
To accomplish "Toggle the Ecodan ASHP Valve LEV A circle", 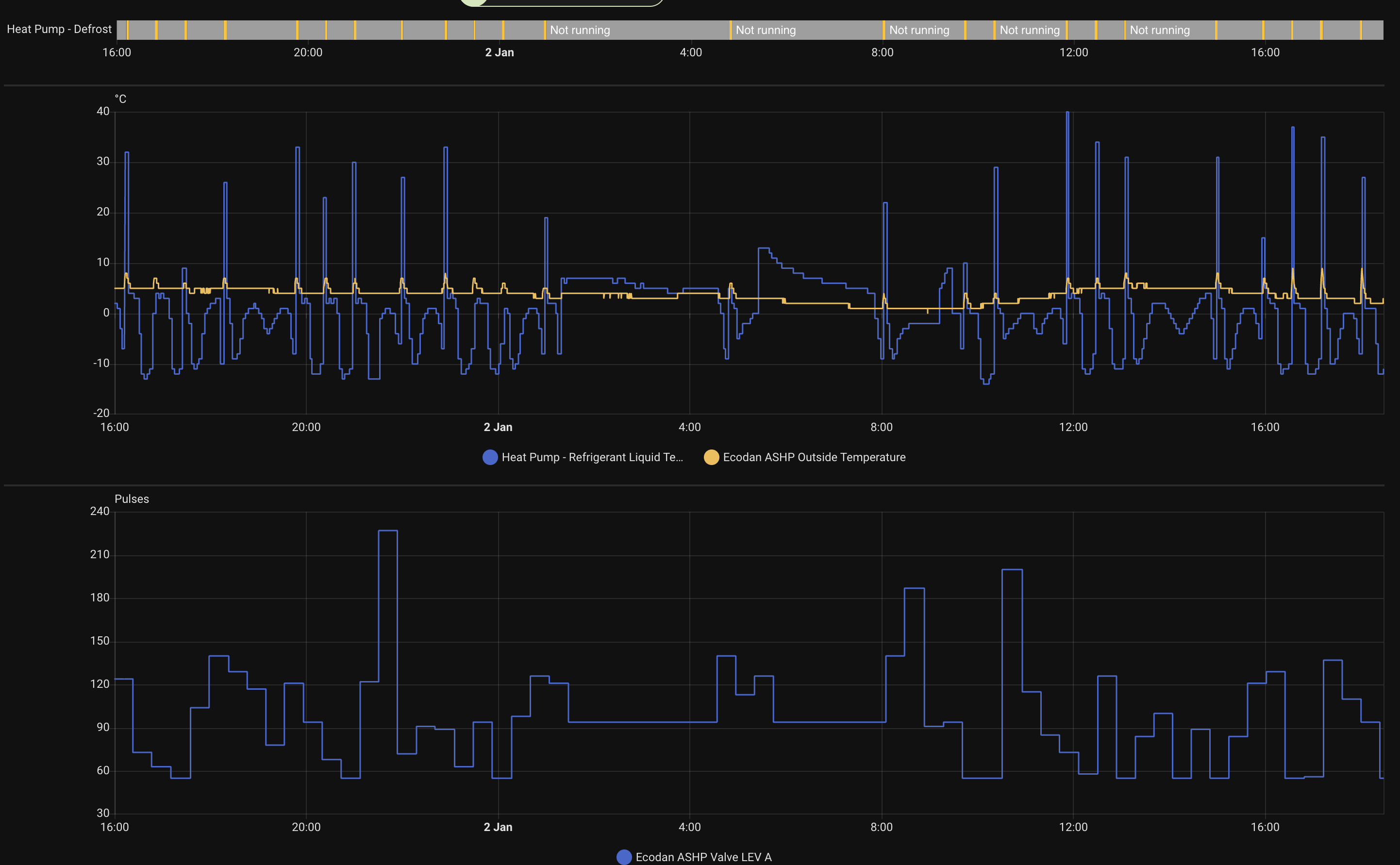I will [624, 856].
